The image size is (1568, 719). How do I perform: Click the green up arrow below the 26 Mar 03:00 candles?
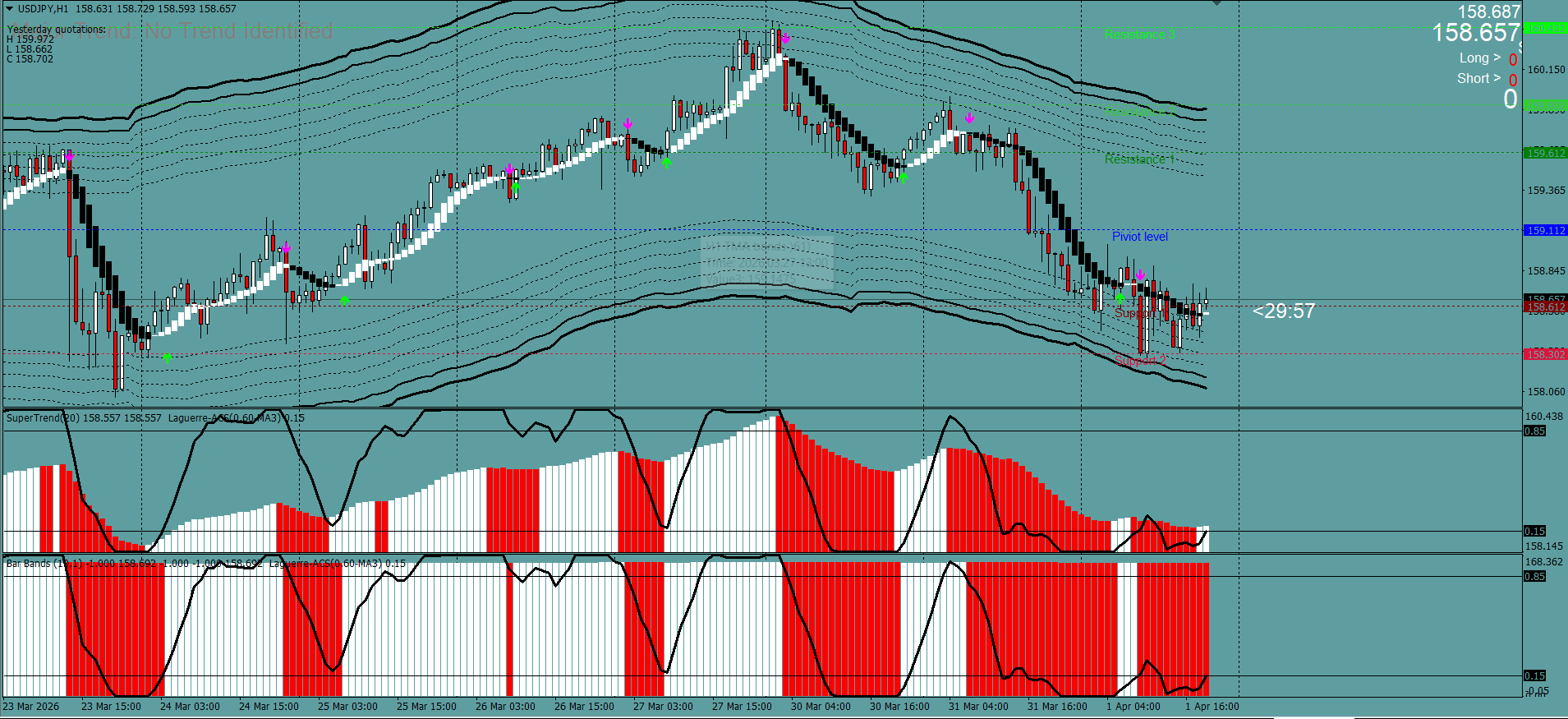tap(516, 187)
